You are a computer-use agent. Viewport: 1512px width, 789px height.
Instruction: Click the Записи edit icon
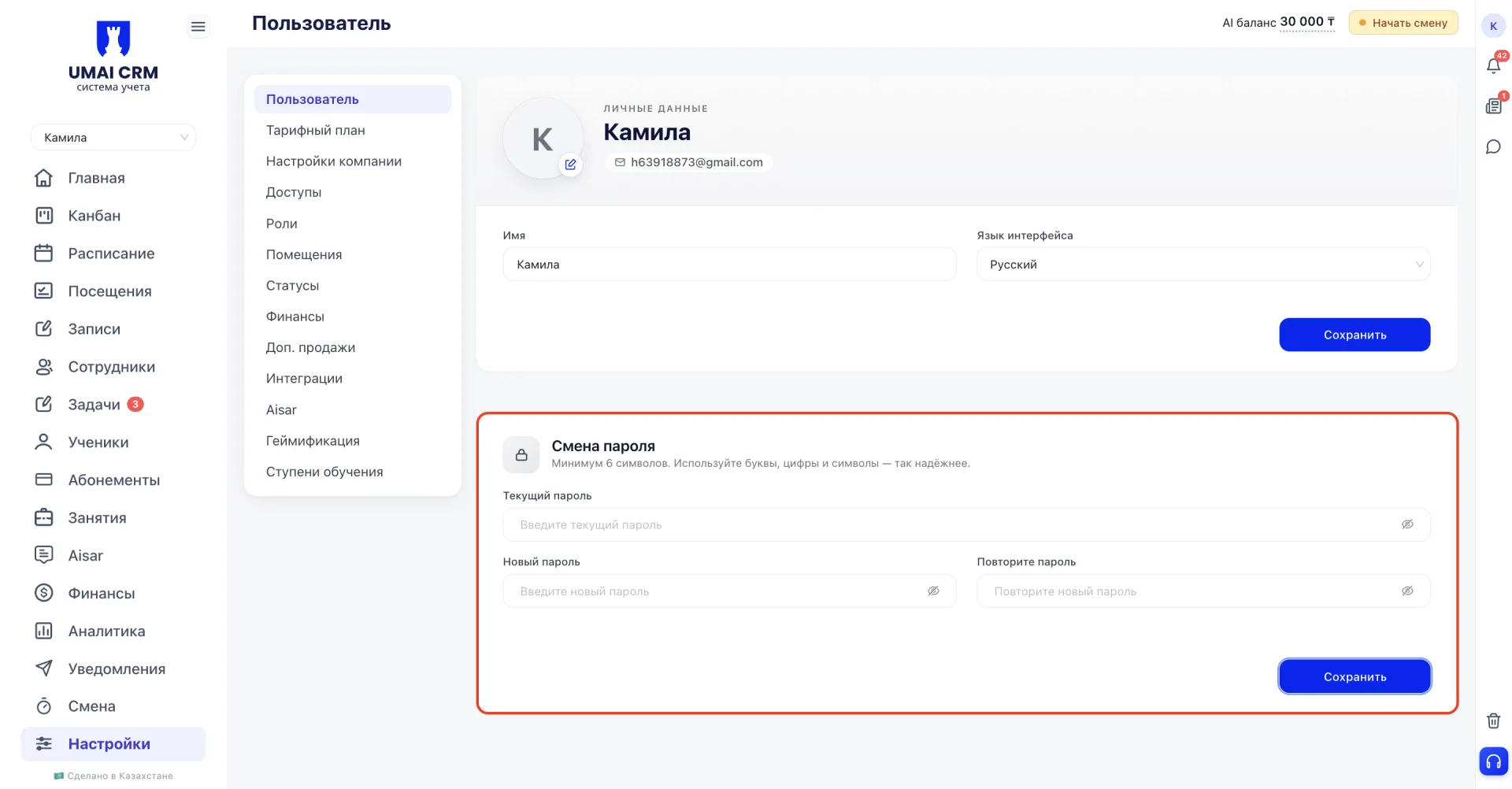tap(44, 329)
